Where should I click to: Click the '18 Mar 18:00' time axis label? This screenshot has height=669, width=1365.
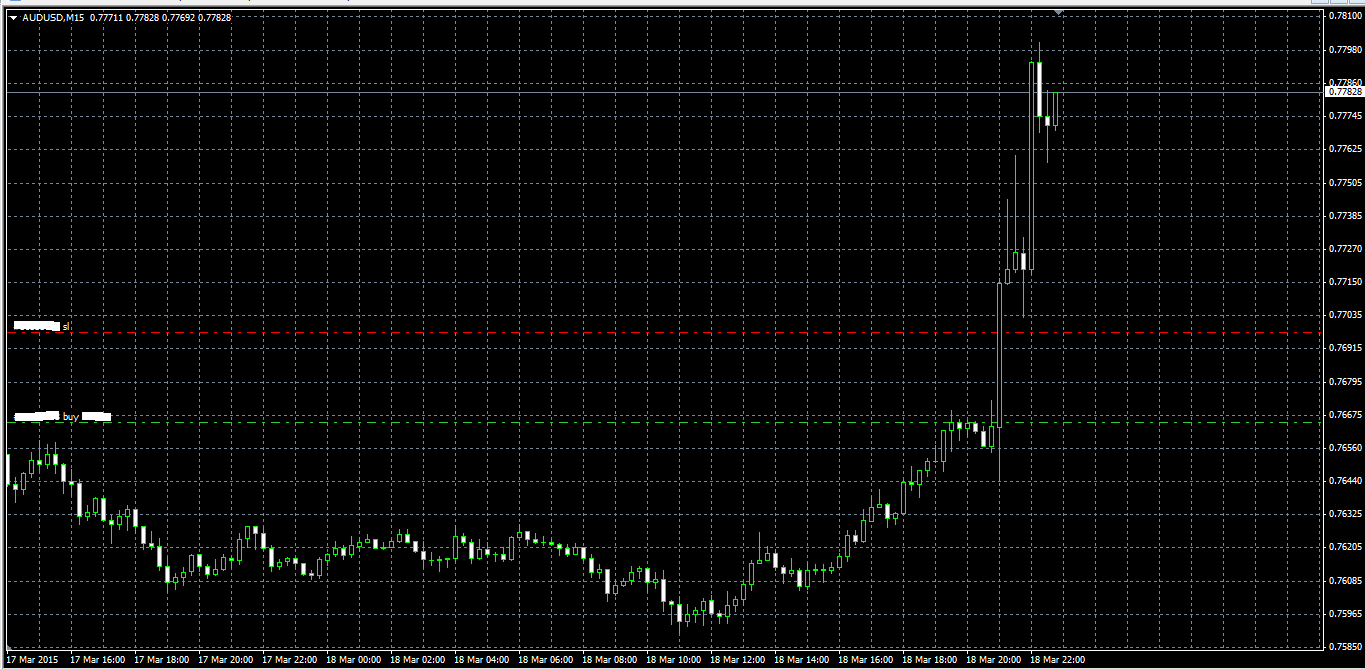tap(930, 660)
